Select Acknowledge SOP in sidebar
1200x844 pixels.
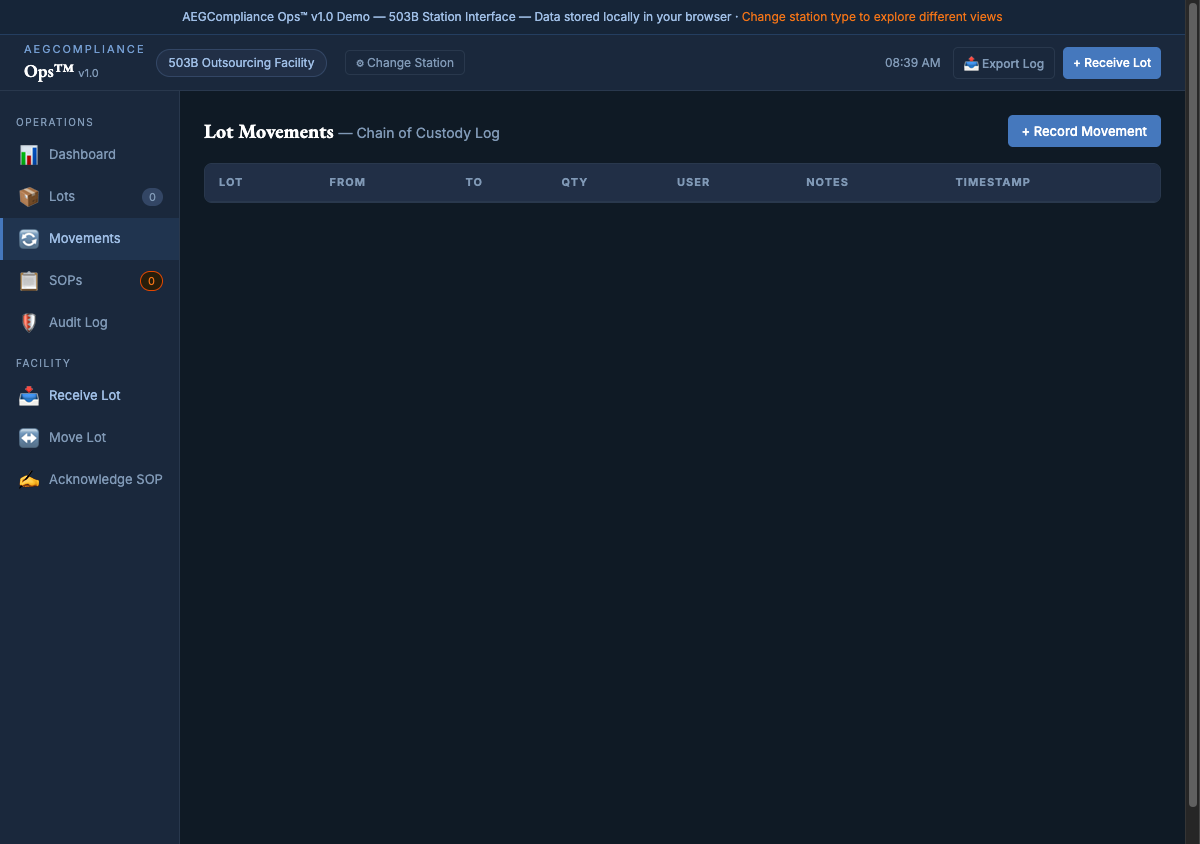105,480
